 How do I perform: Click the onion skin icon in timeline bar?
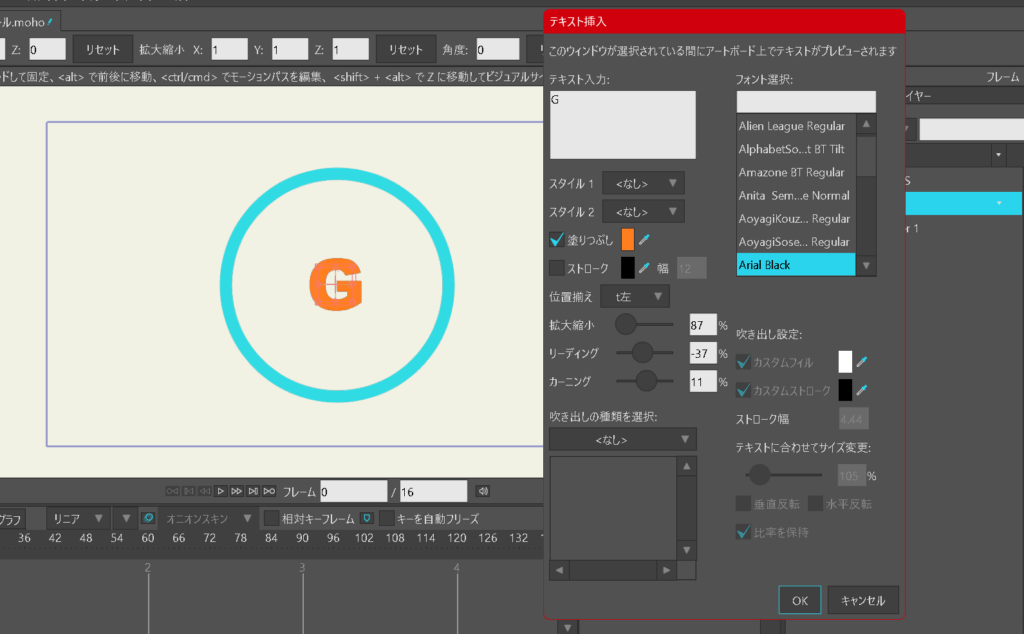click(148, 519)
